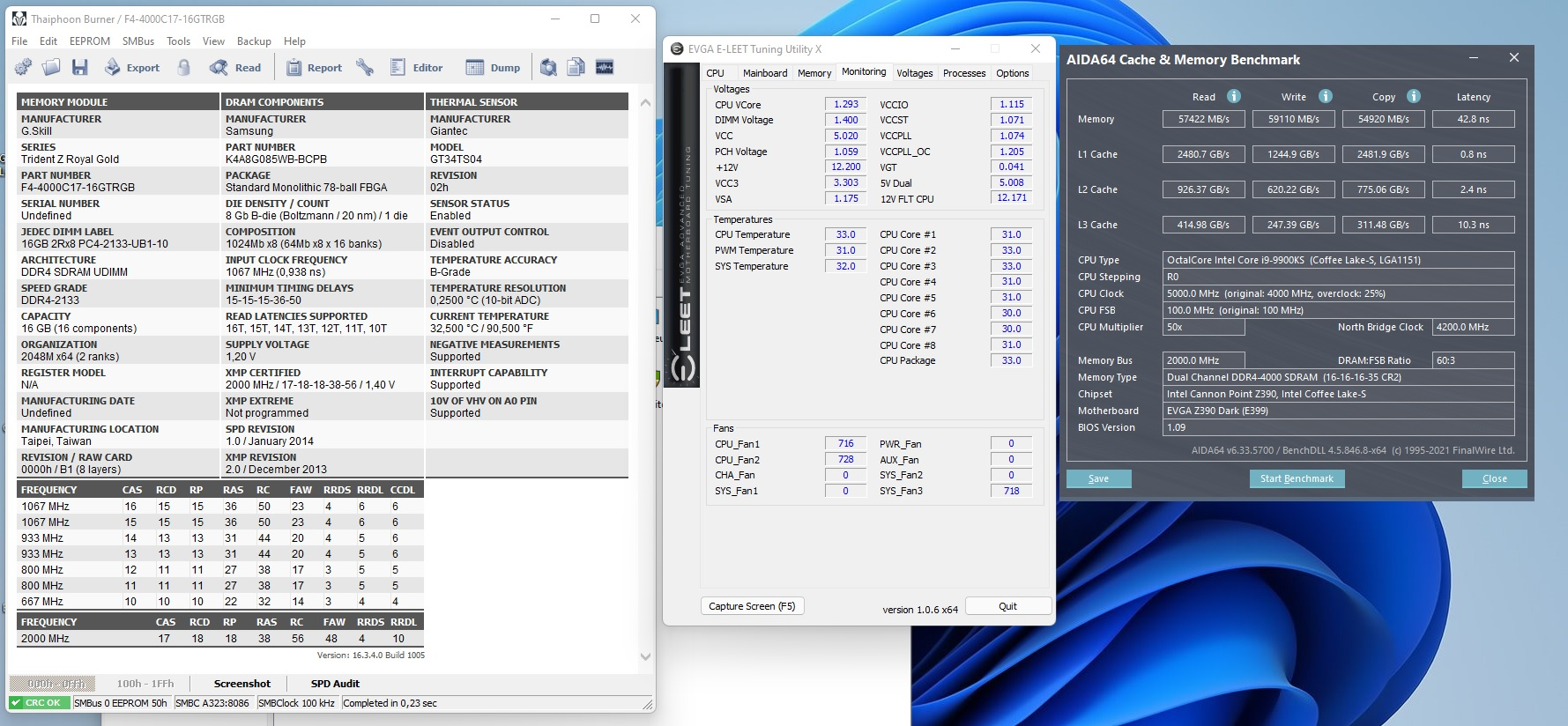Click the Close button in AIDA64 benchmark
This screenshot has height=726, width=1568.
coord(1495,478)
